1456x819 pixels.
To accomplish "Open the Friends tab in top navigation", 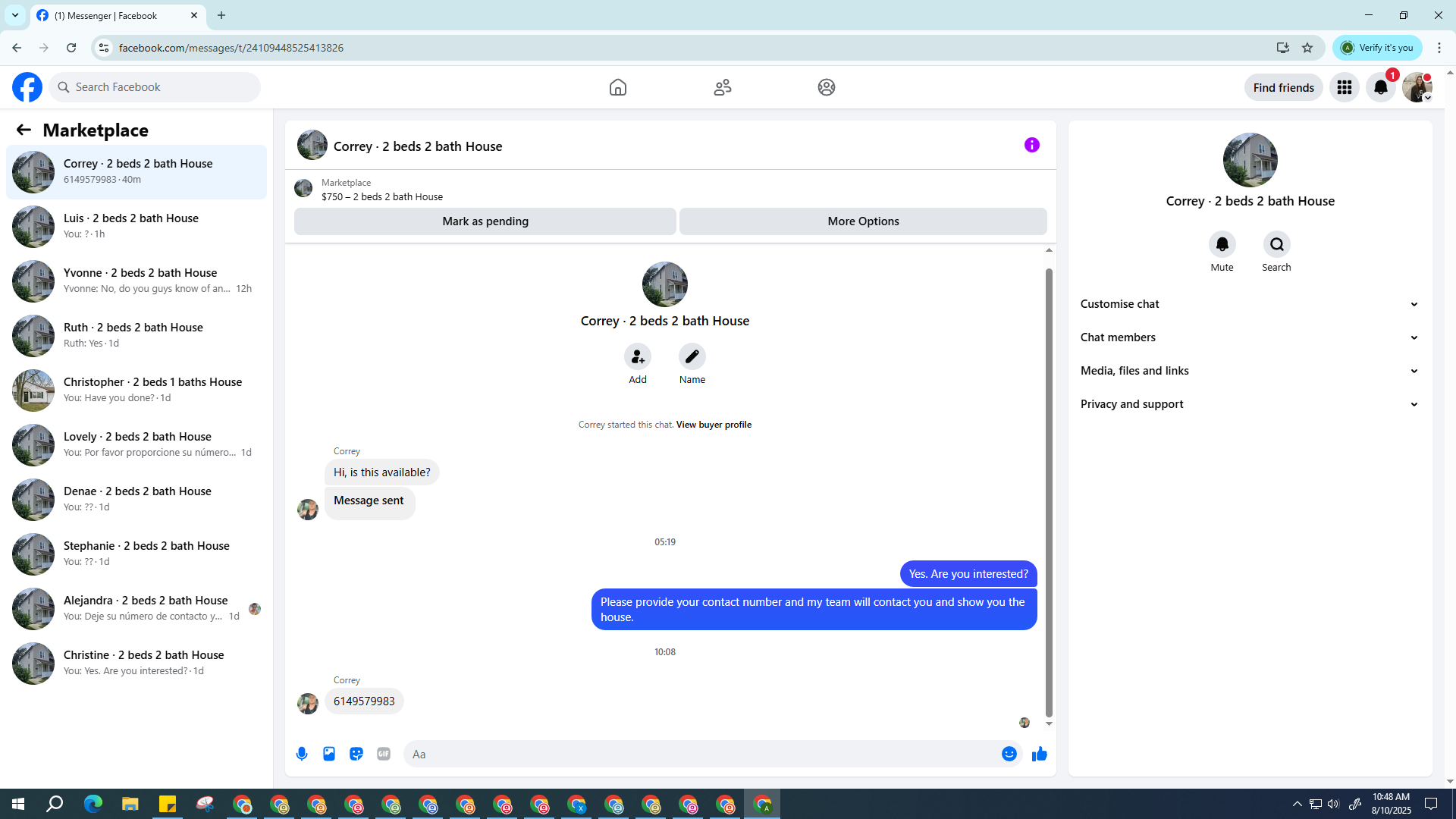I will point(722,87).
